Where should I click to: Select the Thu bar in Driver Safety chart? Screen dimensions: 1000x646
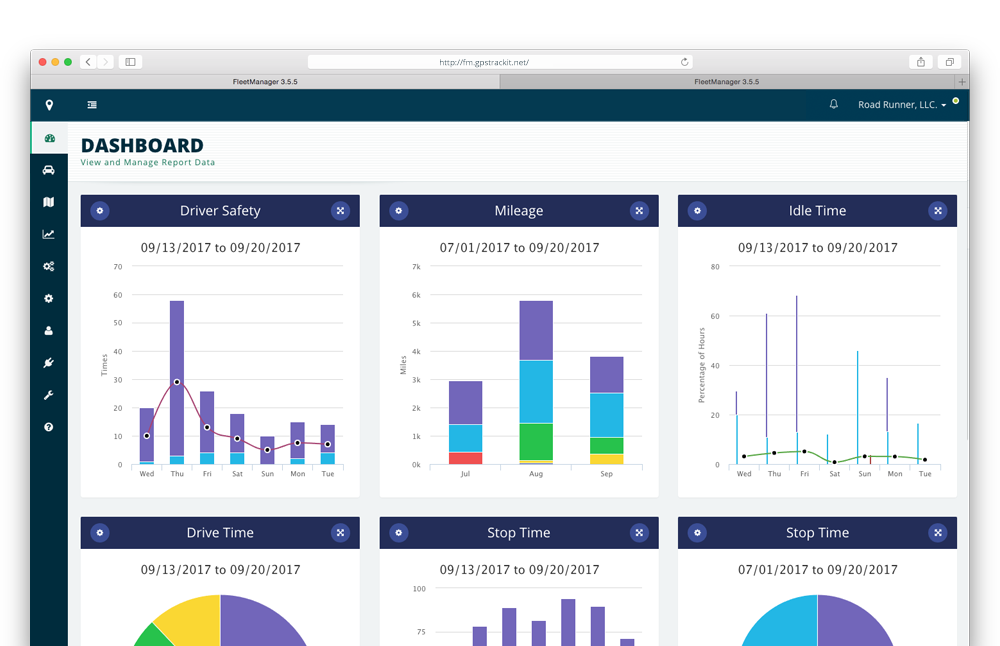(177, 382)
